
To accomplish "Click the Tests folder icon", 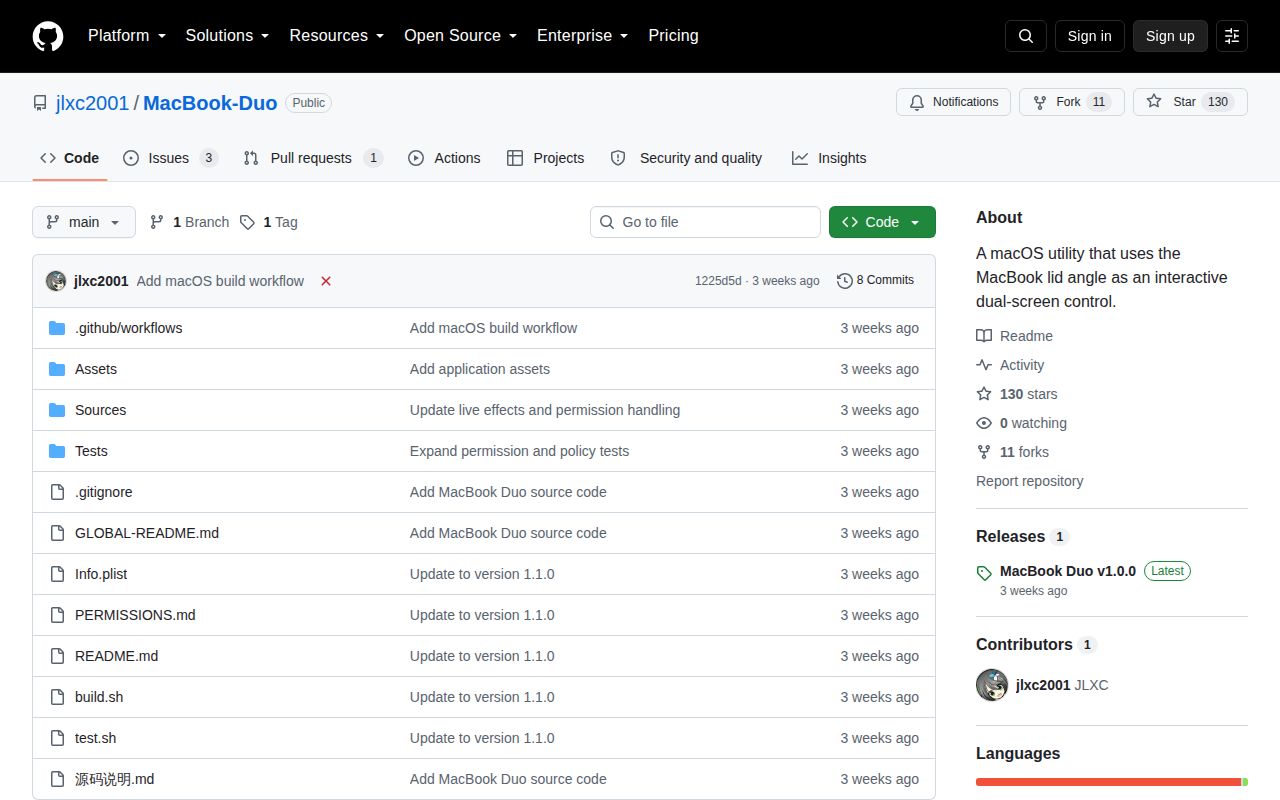I will [x=57, y=451].
